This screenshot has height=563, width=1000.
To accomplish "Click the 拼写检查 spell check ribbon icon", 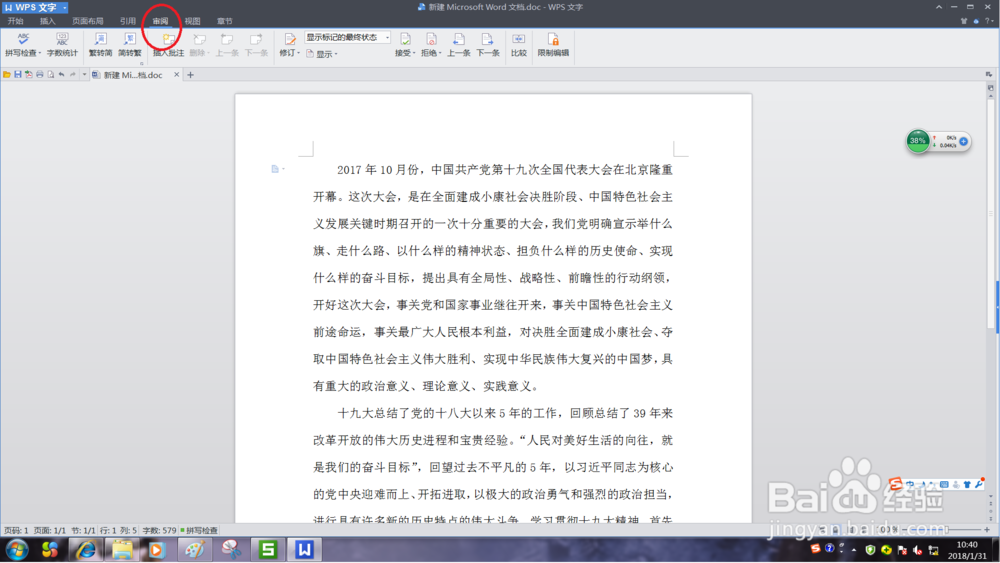I will [x=23, y=40].
